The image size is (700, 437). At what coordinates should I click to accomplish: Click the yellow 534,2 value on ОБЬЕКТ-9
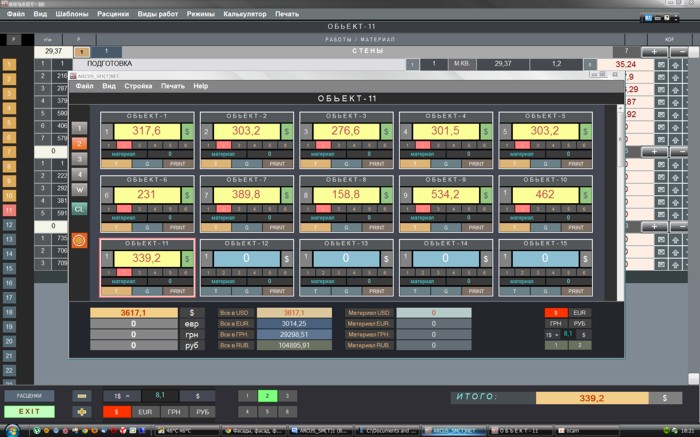click(446, 196)
